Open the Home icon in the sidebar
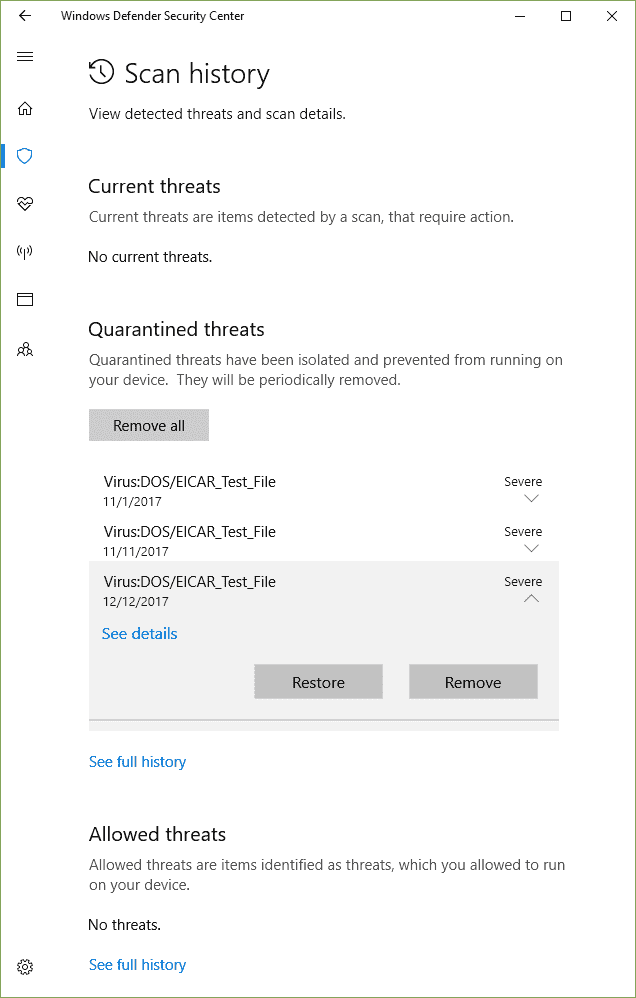The image size is (636, 998). click(25, 109)
